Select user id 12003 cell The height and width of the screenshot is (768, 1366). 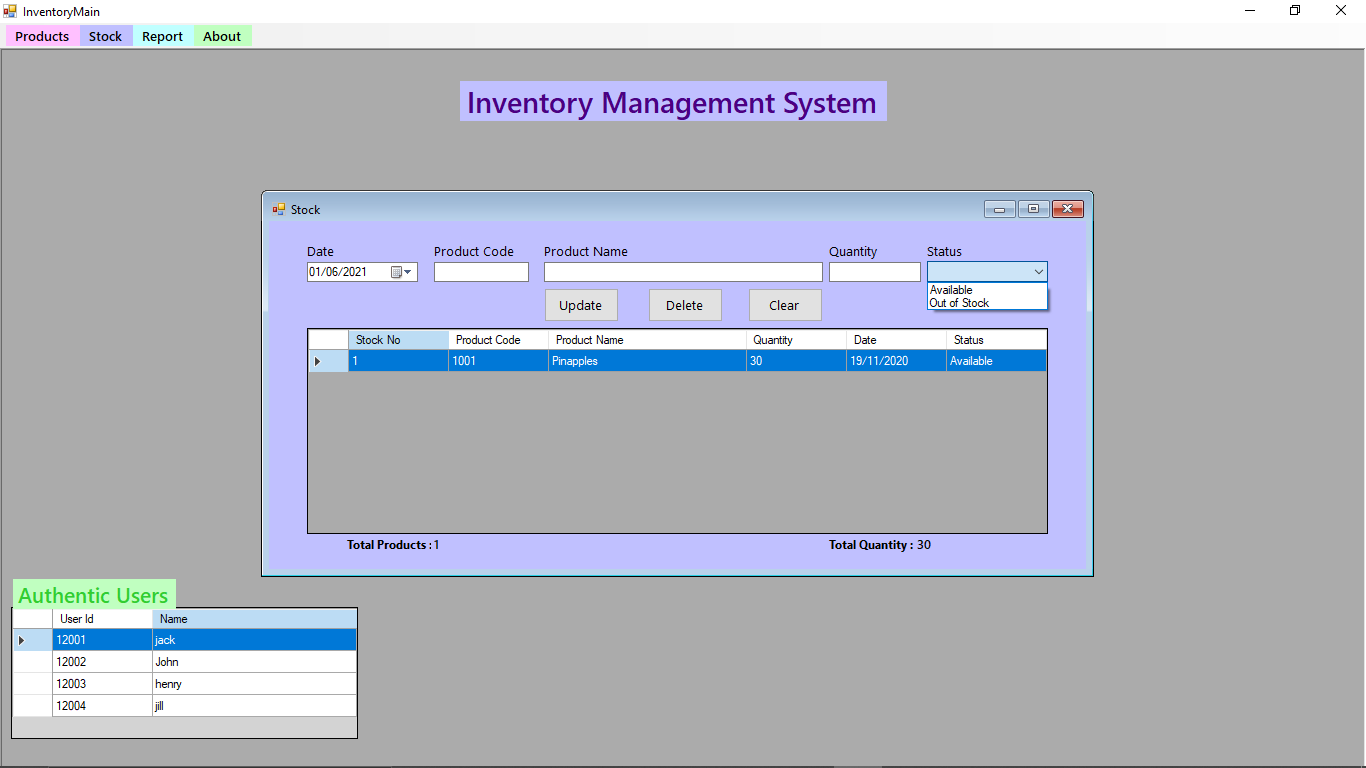[x=102, y=684]
